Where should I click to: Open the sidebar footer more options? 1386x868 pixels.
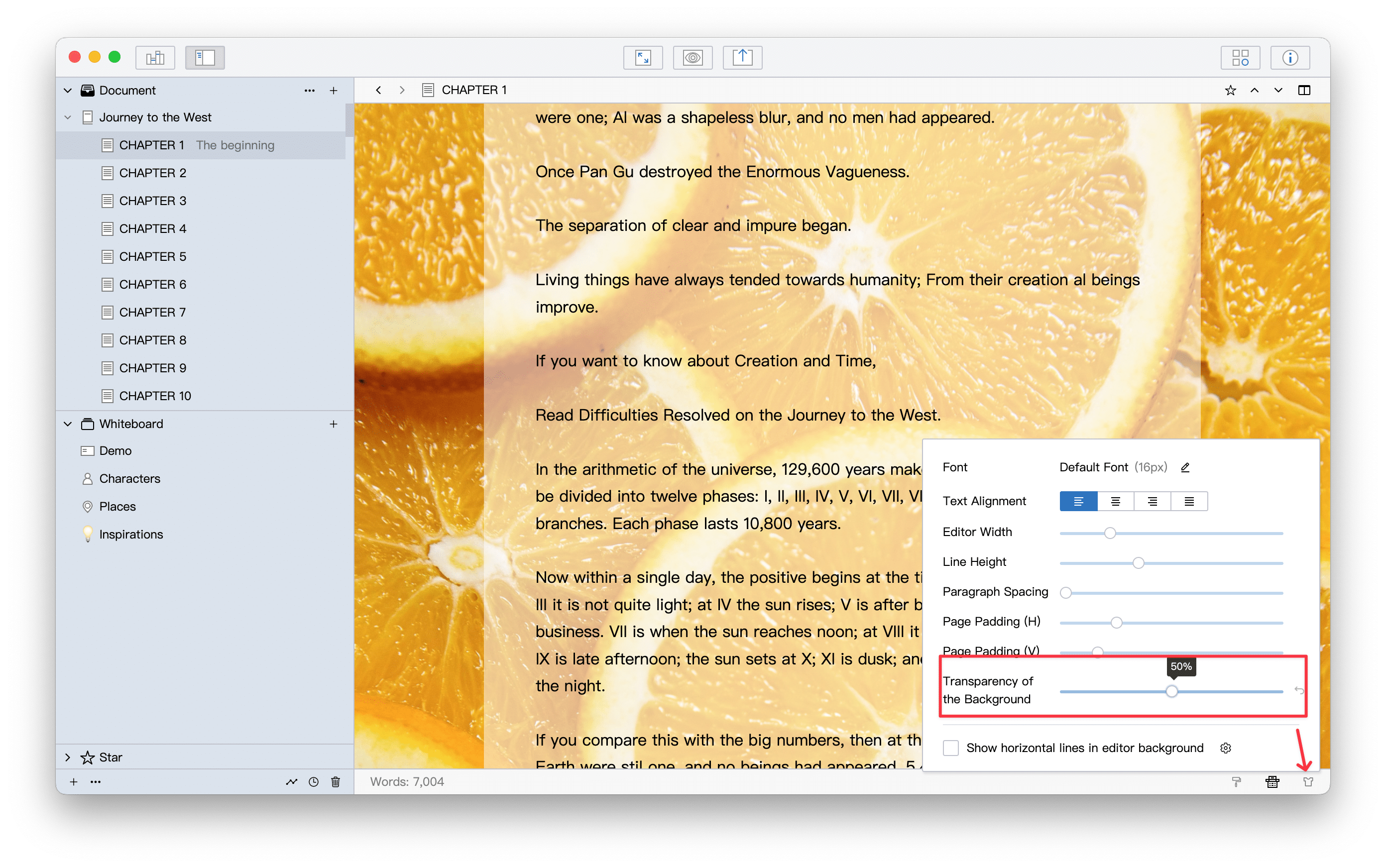pos(95,781)
